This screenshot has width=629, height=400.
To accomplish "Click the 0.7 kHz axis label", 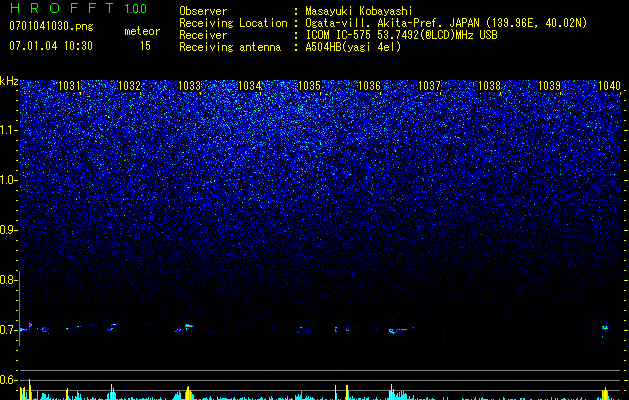I will [x=9, y=330].
